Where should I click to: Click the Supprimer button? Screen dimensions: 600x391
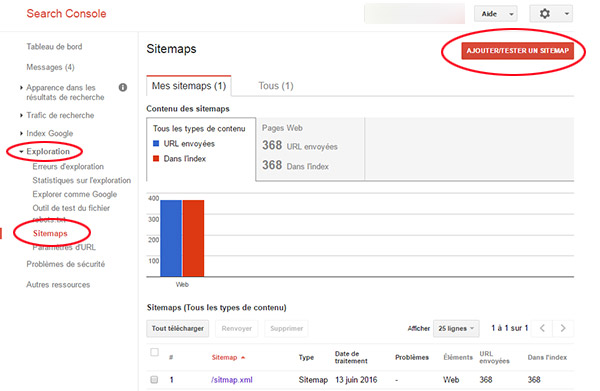click(286, 328)
